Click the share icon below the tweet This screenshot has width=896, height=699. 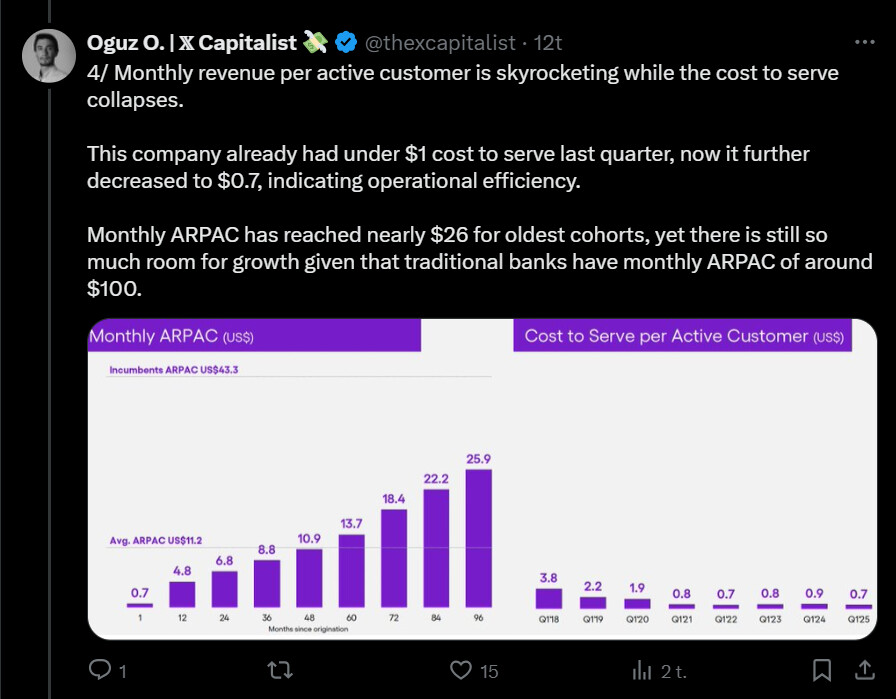pyautogui.click(x=862, y=669)
